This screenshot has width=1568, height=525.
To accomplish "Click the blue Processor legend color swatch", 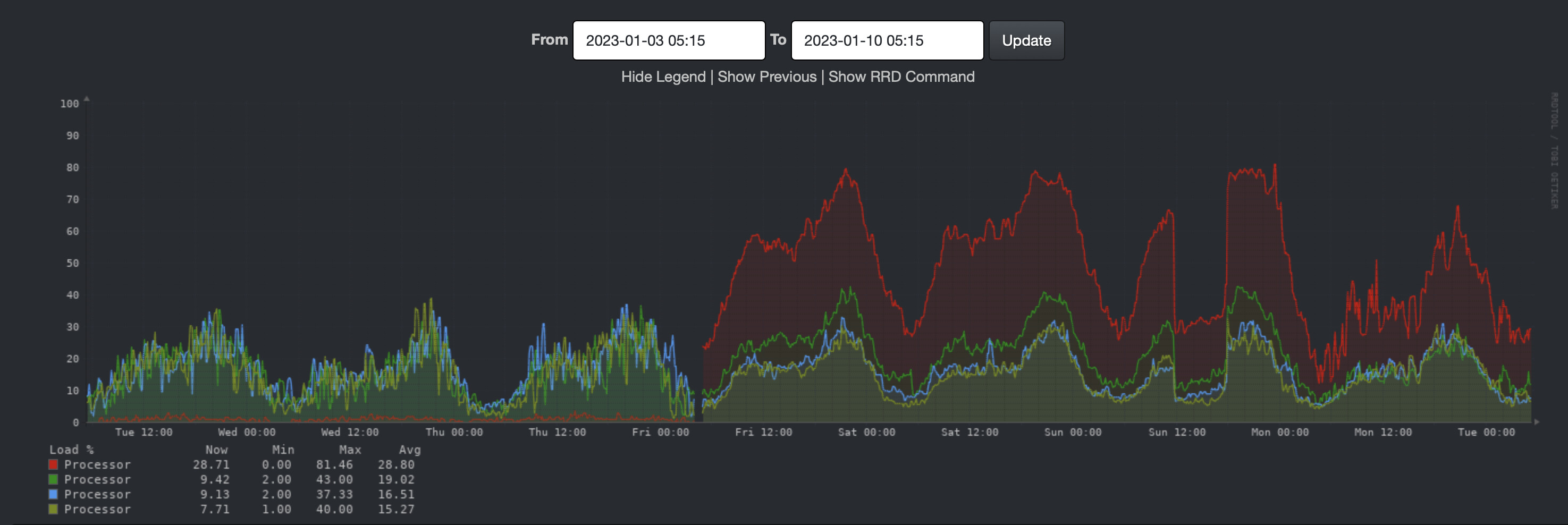I will click(x=53, y=494).
